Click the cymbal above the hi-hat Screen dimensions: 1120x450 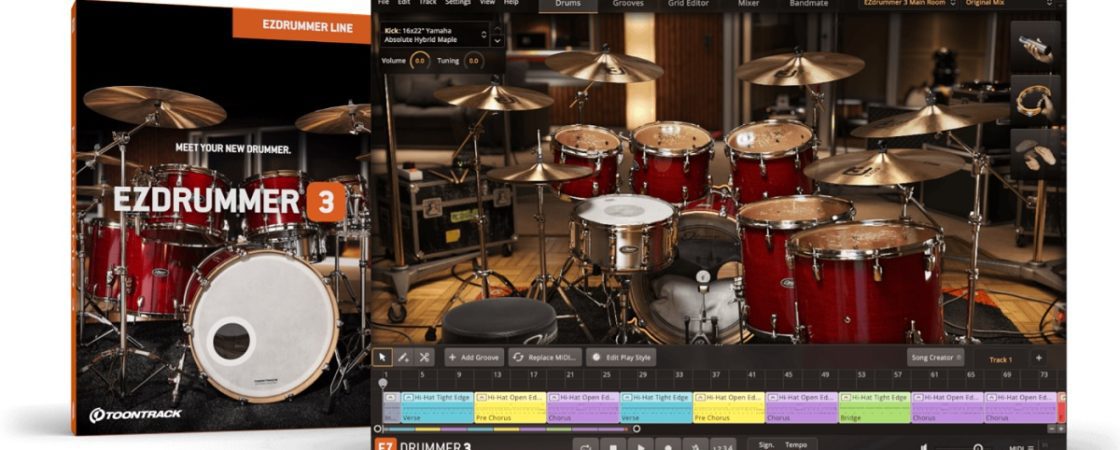(494, 96)
